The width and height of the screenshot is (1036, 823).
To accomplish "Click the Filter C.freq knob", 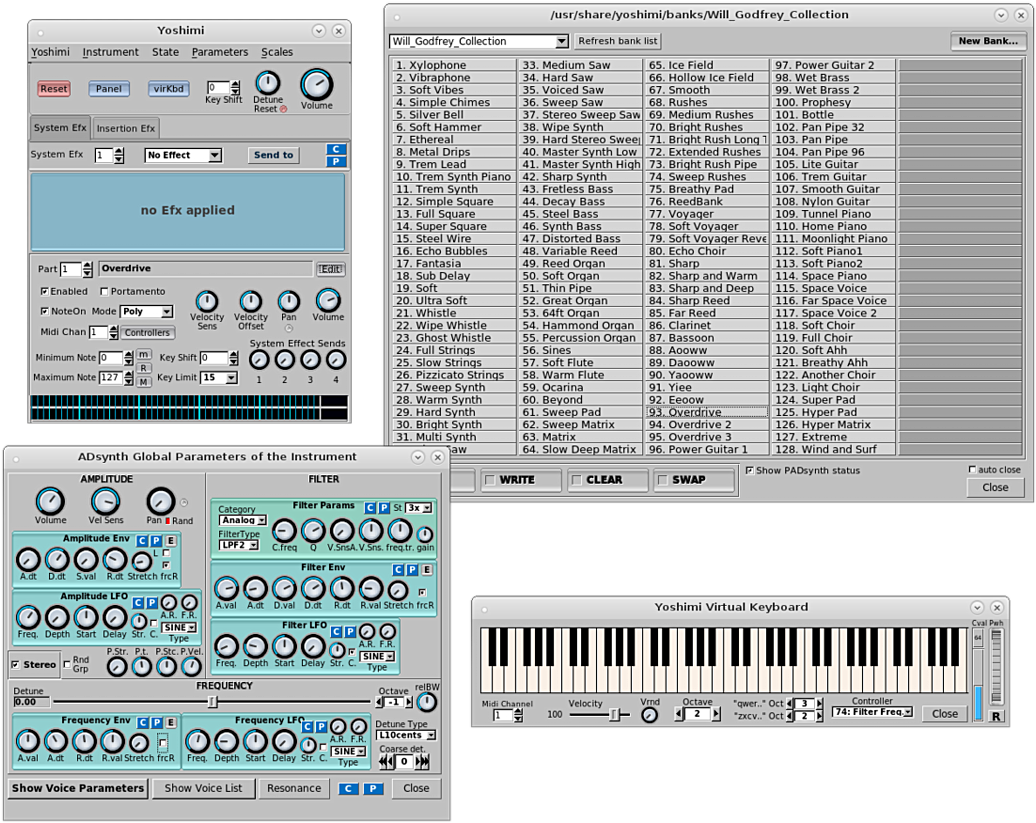I will point(284,530).
